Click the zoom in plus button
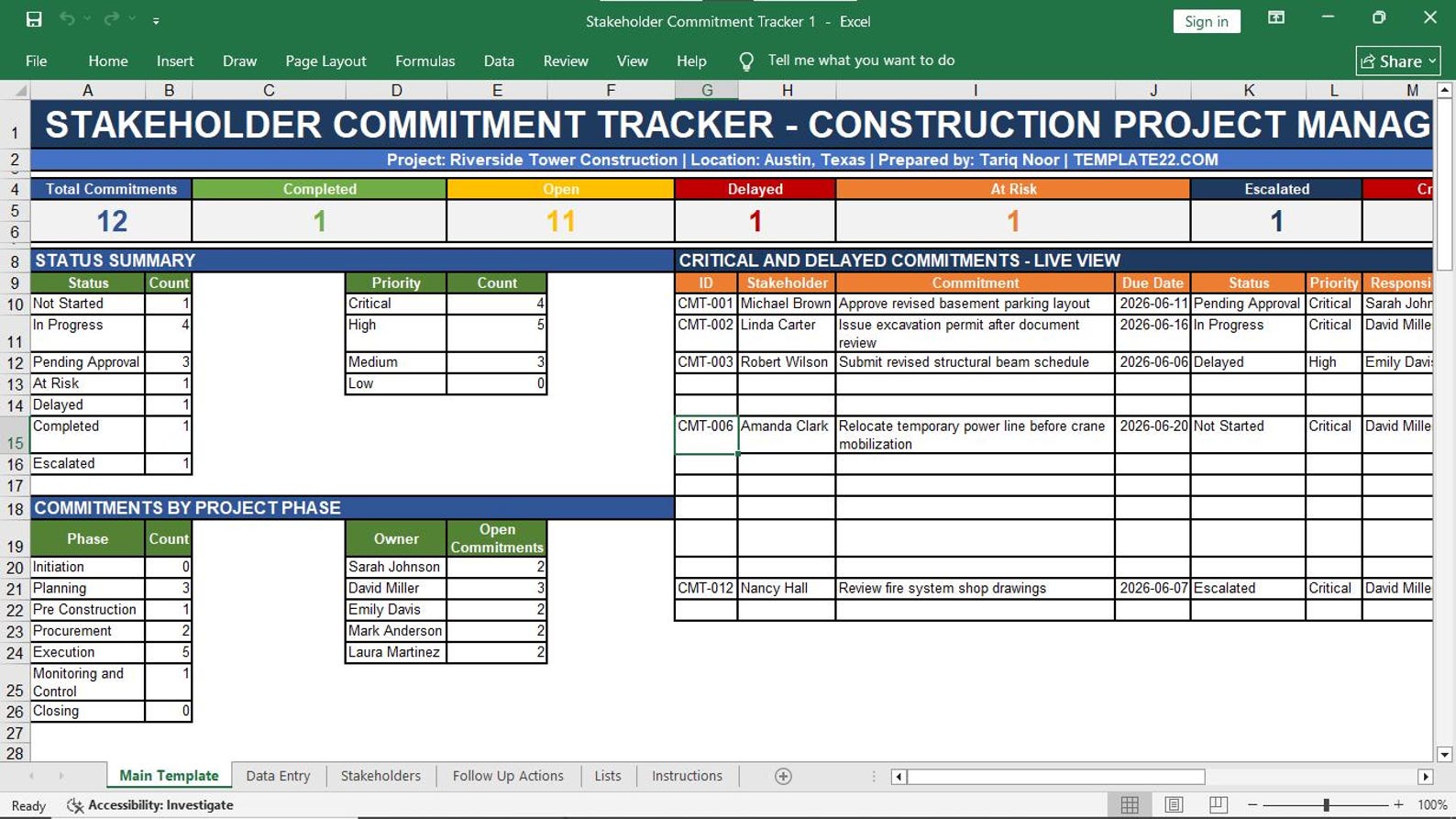Screen dimensions: 1456x819 (1398, 804)
